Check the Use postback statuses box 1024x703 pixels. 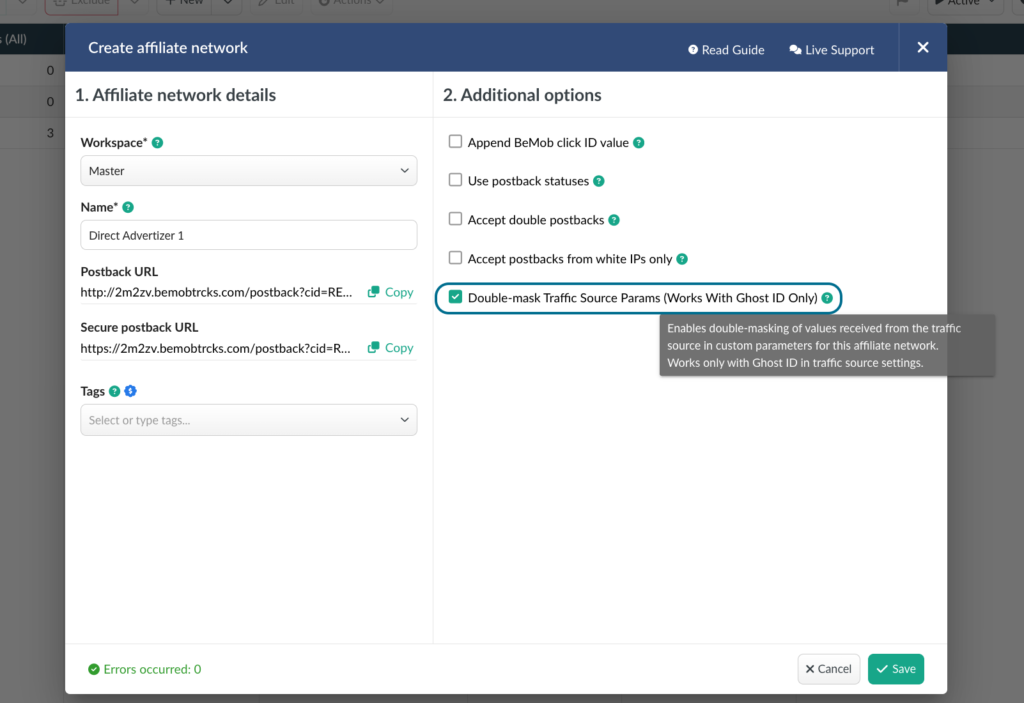[x=456, y=181]
